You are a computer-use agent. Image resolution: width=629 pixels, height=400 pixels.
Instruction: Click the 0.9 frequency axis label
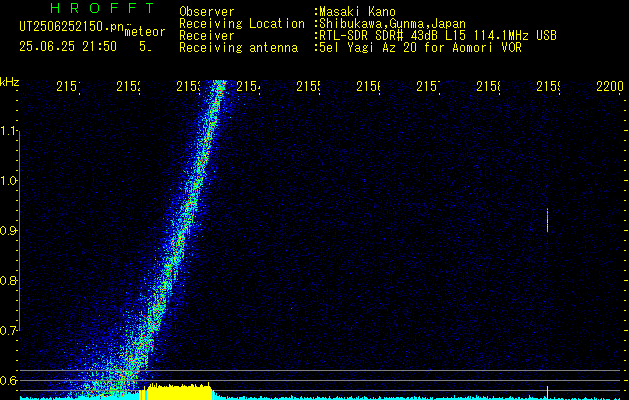[x=8, y=231]
